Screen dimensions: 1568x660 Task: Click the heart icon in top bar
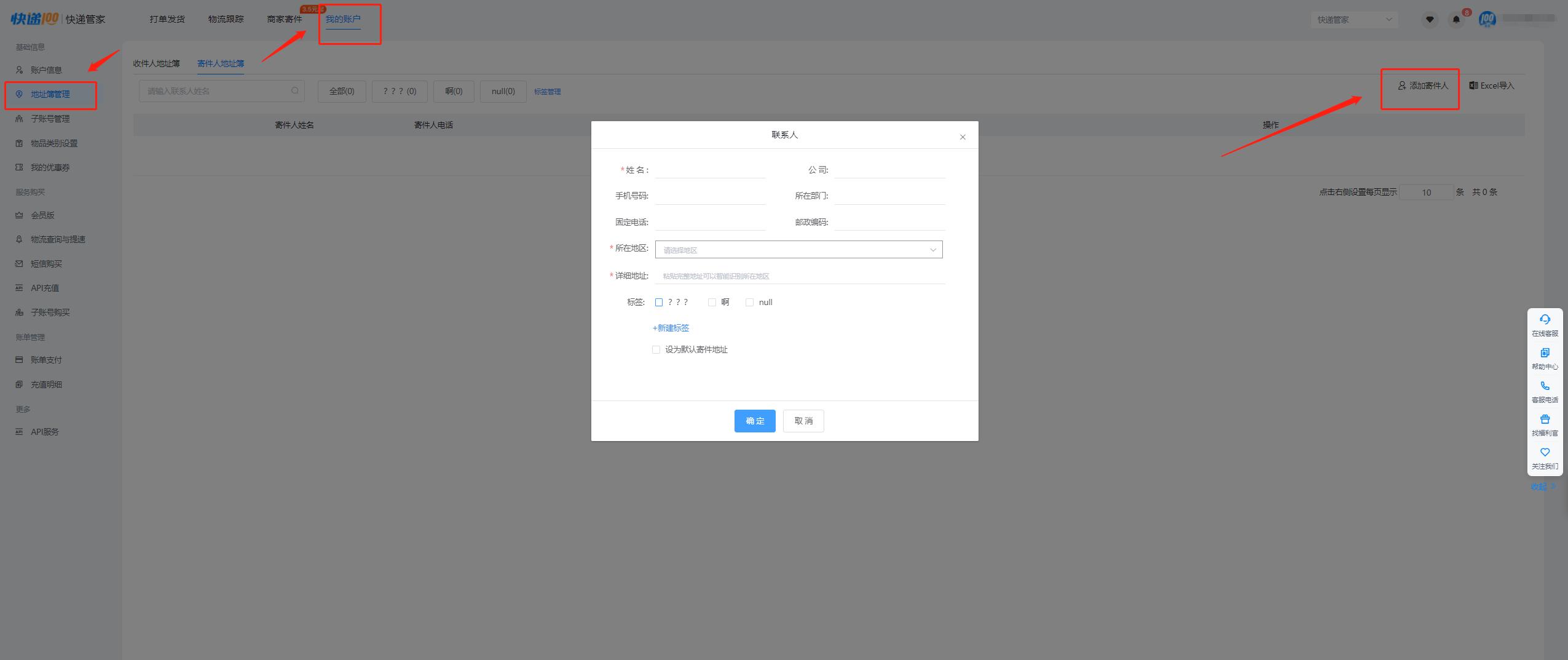tap(1430, 20)
